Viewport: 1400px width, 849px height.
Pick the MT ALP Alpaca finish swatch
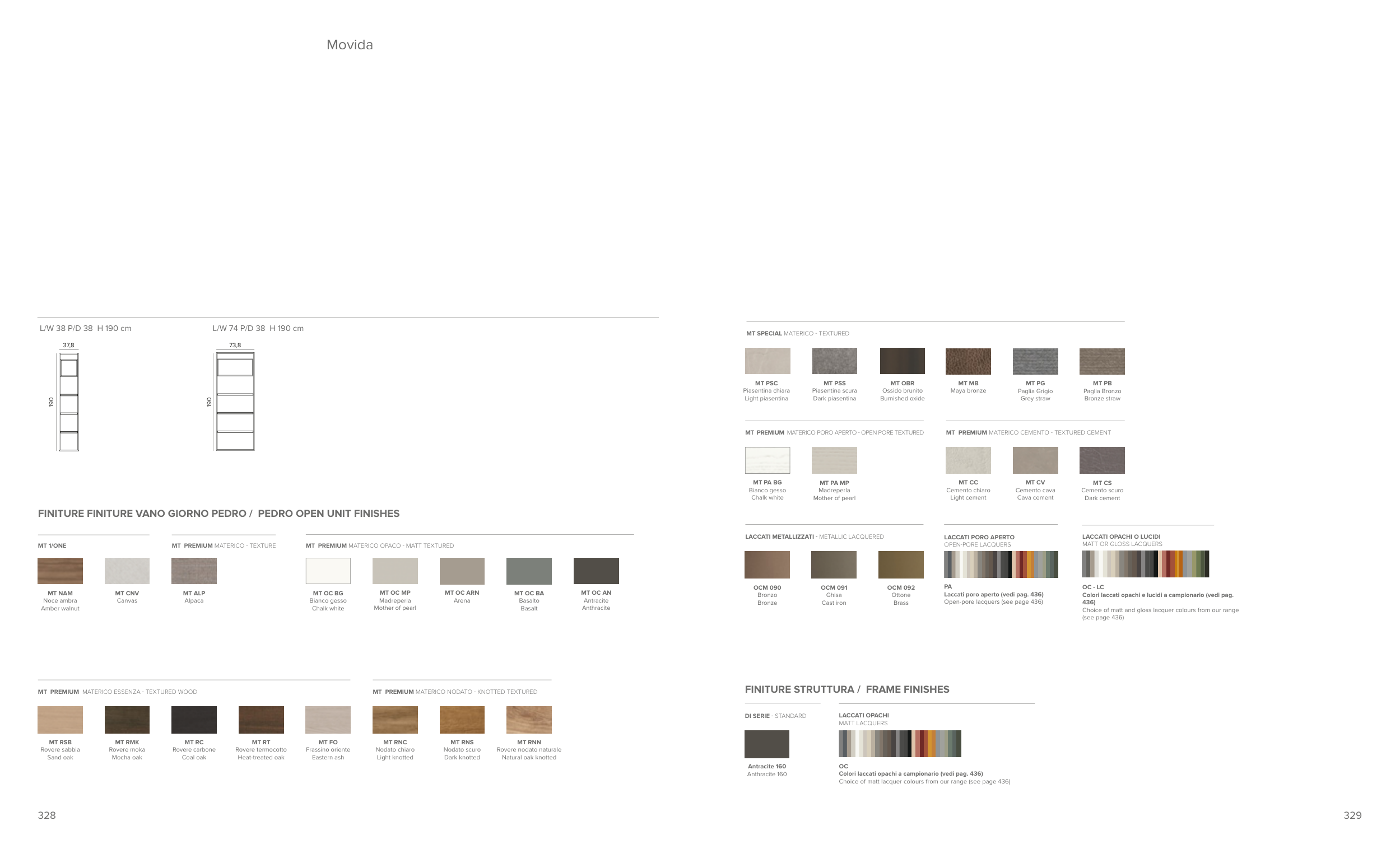[194, 571]
